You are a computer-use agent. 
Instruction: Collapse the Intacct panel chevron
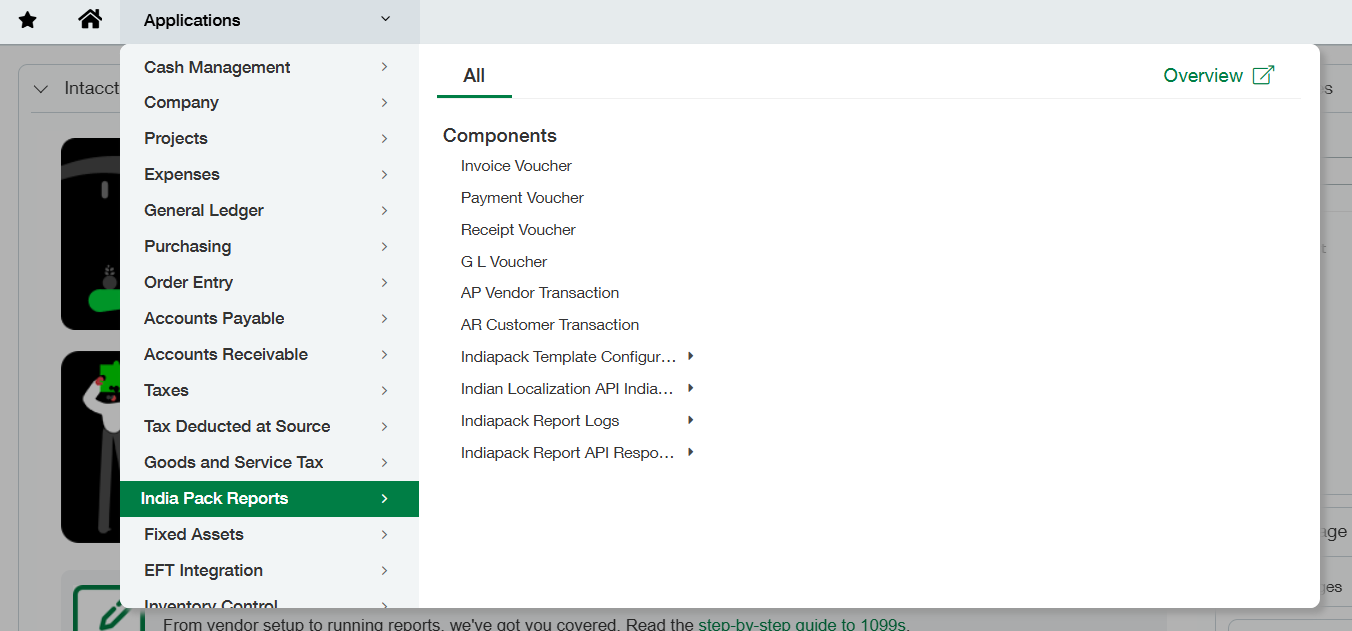(x=41, y=89)
